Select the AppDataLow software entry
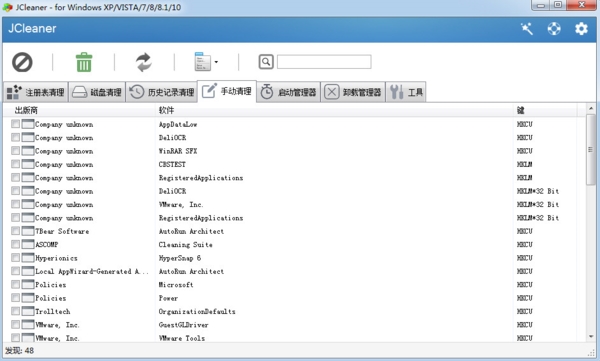Viewport: 600px width, 361px height. 178,124
